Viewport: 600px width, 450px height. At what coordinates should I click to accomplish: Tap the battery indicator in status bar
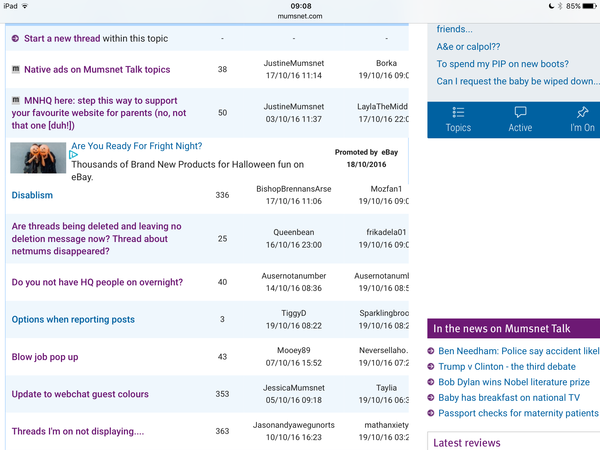pos(589,6)
